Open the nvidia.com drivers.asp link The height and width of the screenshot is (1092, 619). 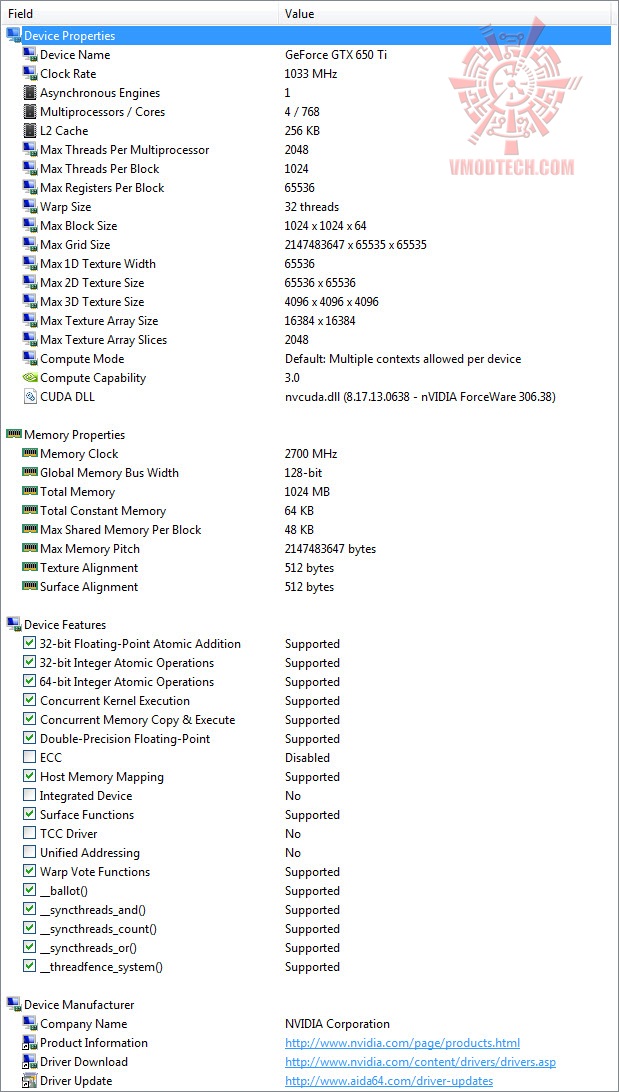pos(420,1062)
